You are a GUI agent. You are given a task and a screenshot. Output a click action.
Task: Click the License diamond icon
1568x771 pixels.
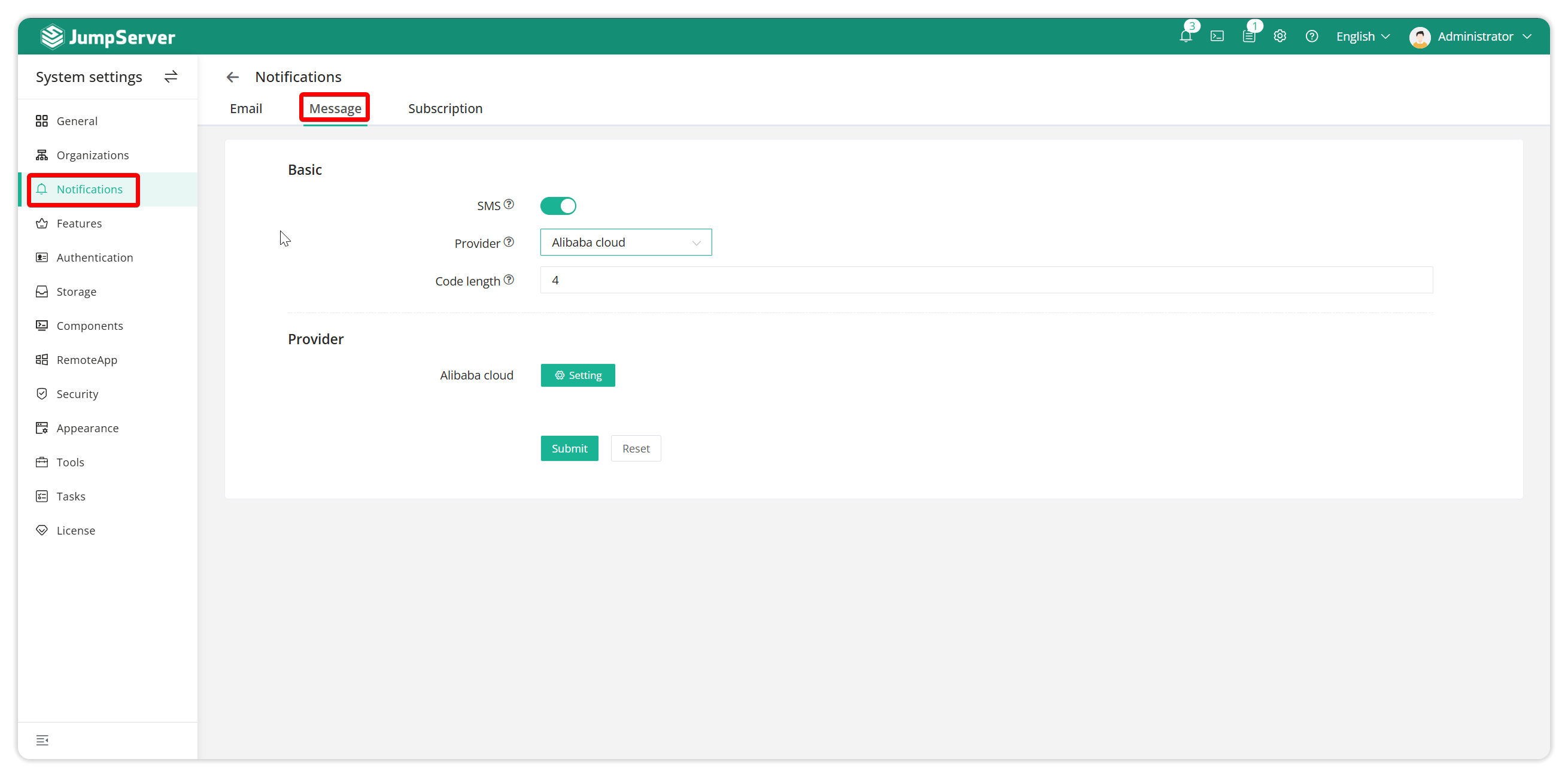(x=41, y=530)
